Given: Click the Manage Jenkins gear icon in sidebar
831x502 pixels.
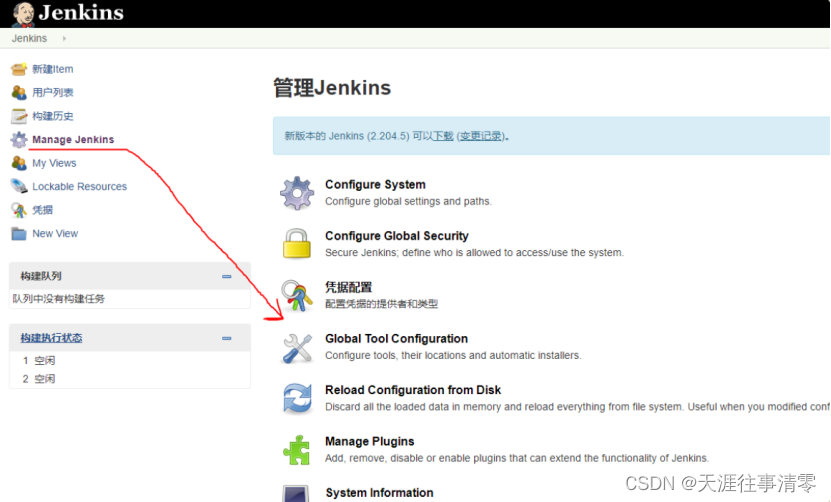Looking at the screenshot, I should (19, 139).
